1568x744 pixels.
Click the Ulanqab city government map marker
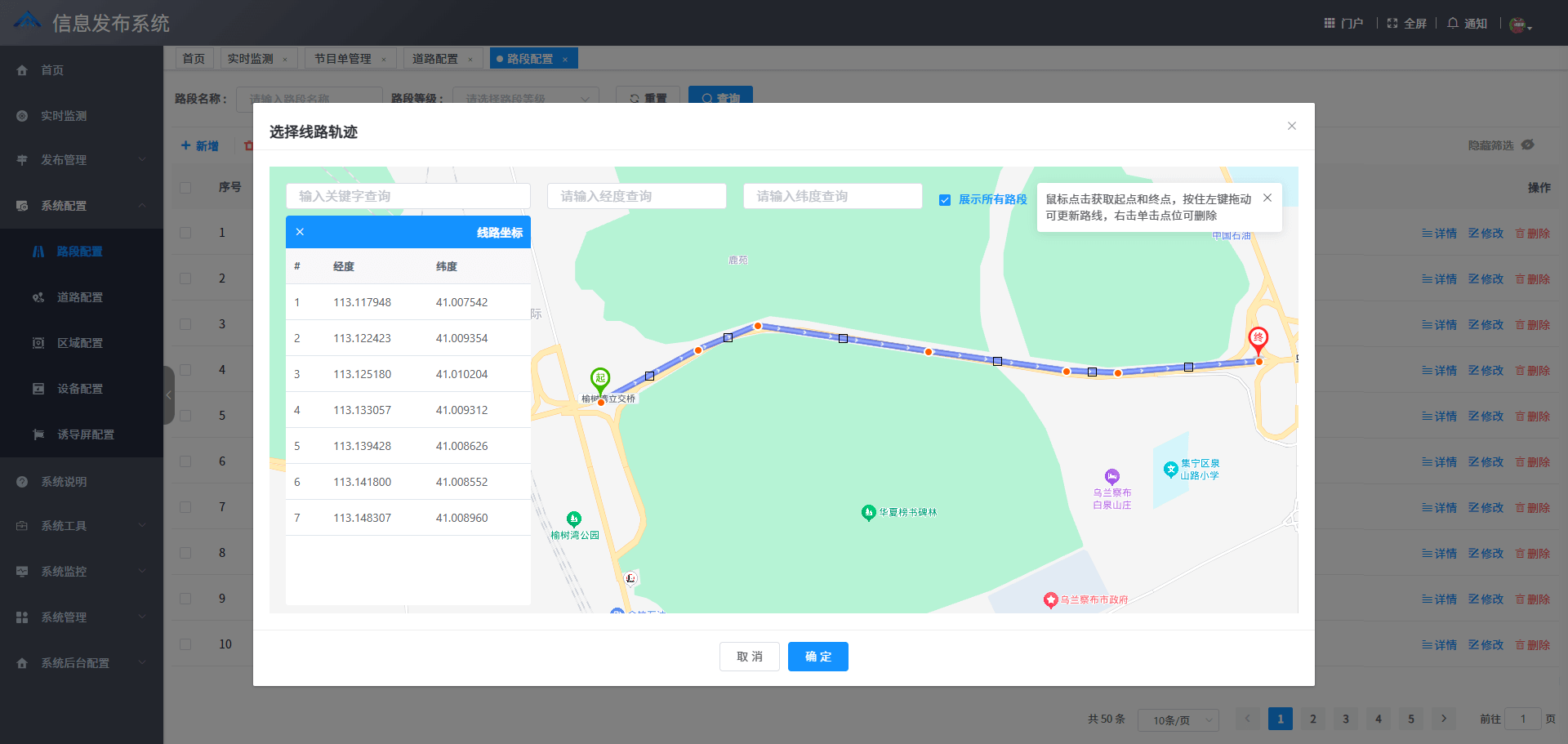1051,600
